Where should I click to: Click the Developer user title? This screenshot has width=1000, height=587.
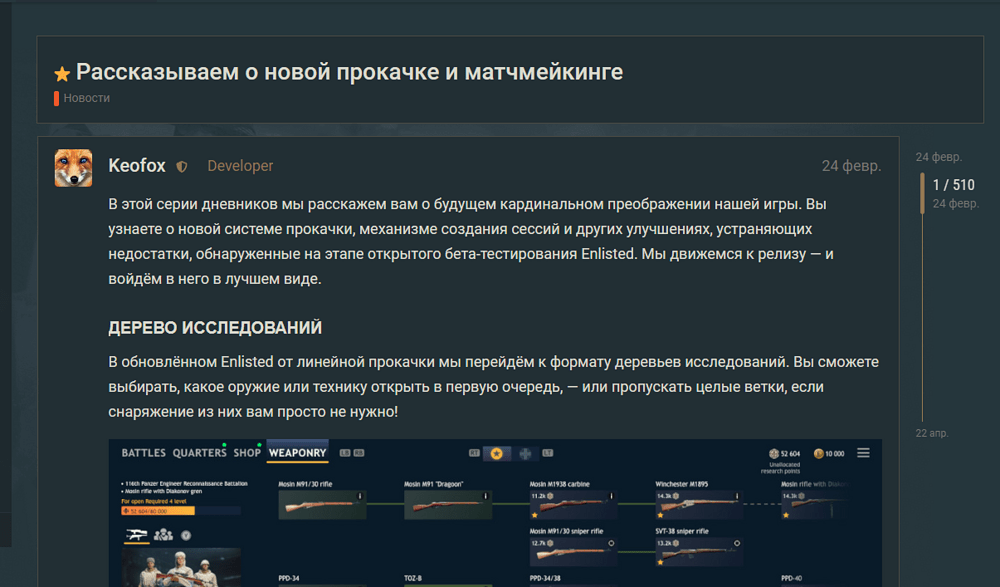click(240, 166)
